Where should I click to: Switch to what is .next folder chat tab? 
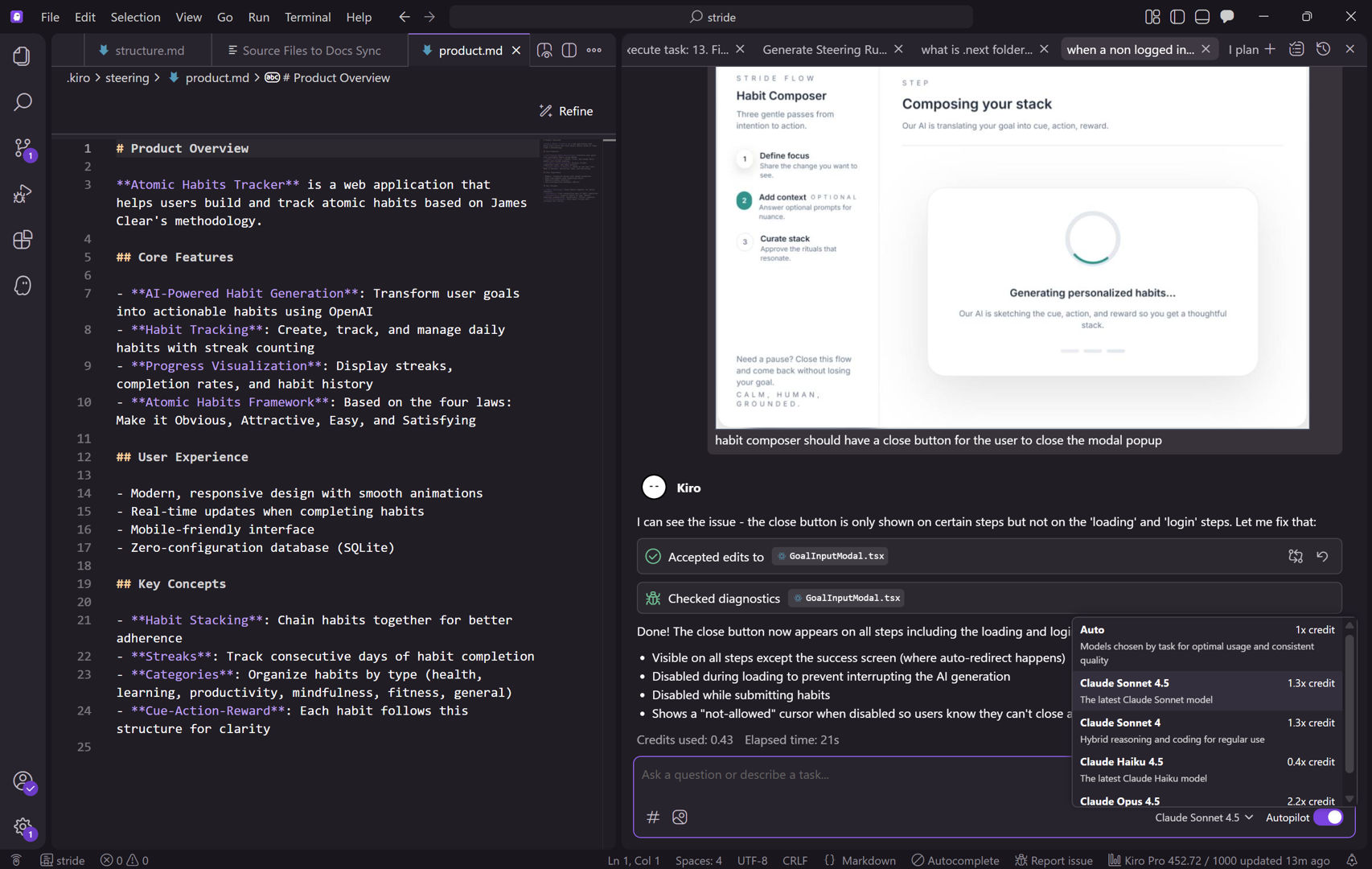click(976, 49)
